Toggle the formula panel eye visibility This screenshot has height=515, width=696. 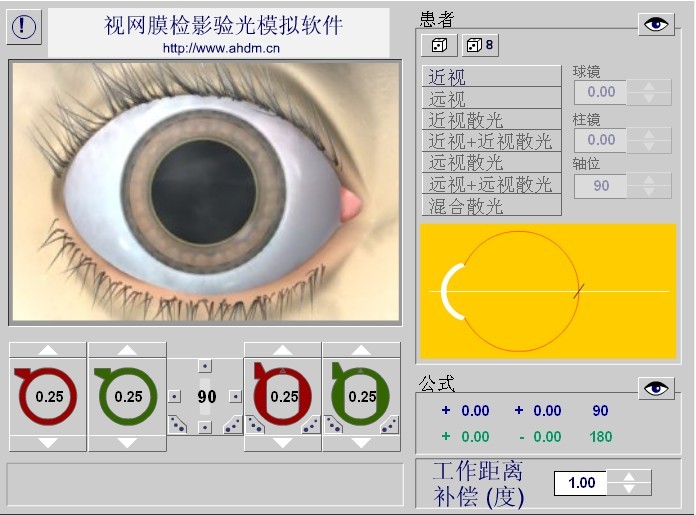[x=656, y=388]
